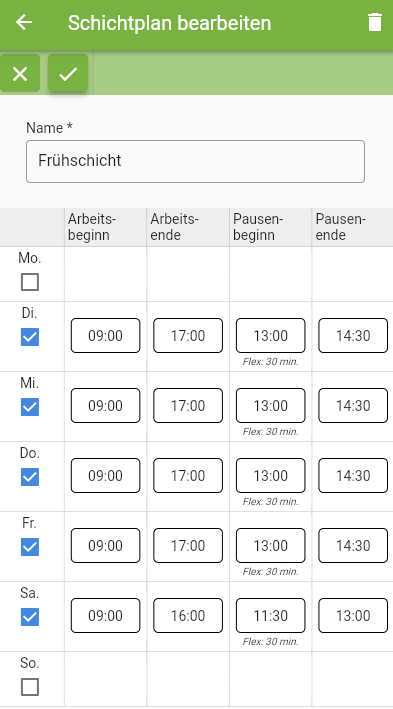Enable the So. checkbox

[x=30, y=687]
